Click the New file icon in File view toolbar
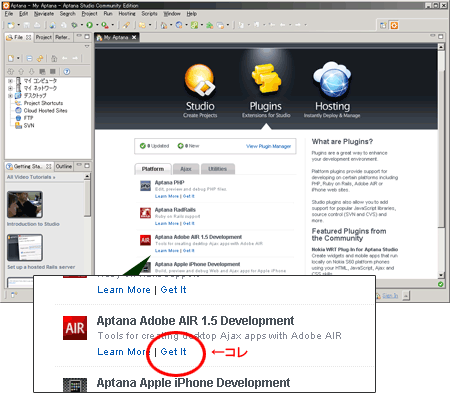This screenshot has height=393, width=450. point(11,59)
